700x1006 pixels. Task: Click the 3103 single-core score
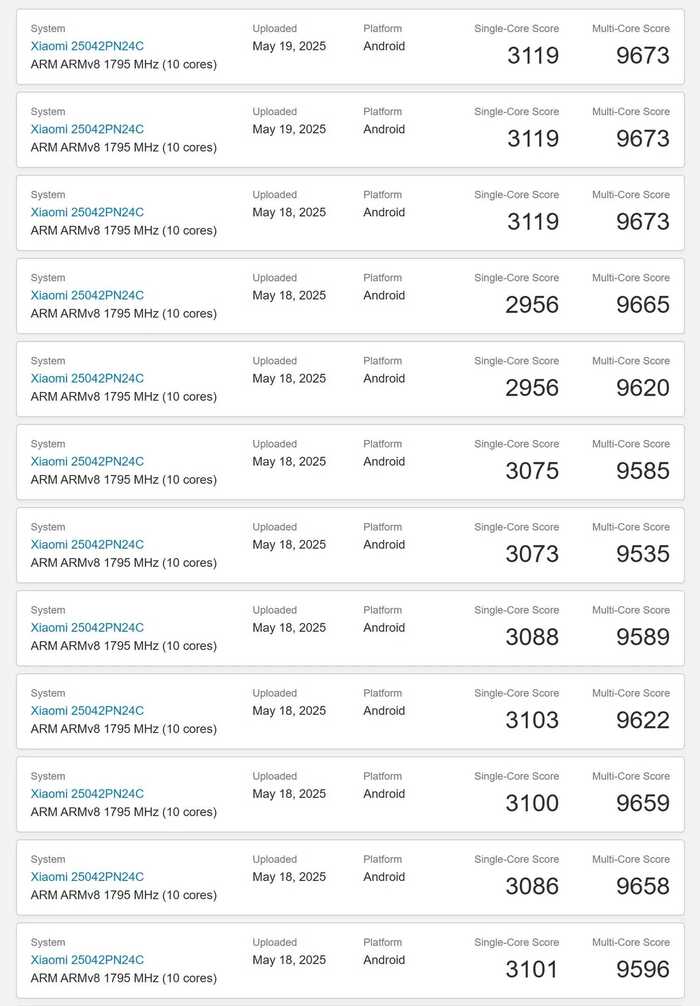pos(532,720)
